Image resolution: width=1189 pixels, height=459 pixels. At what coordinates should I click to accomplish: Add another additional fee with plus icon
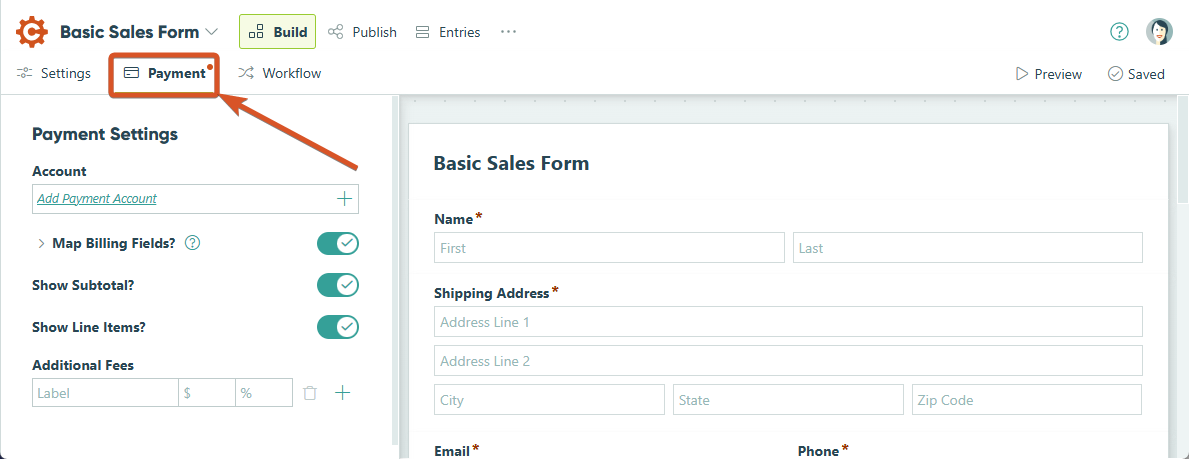pos(343,393)
